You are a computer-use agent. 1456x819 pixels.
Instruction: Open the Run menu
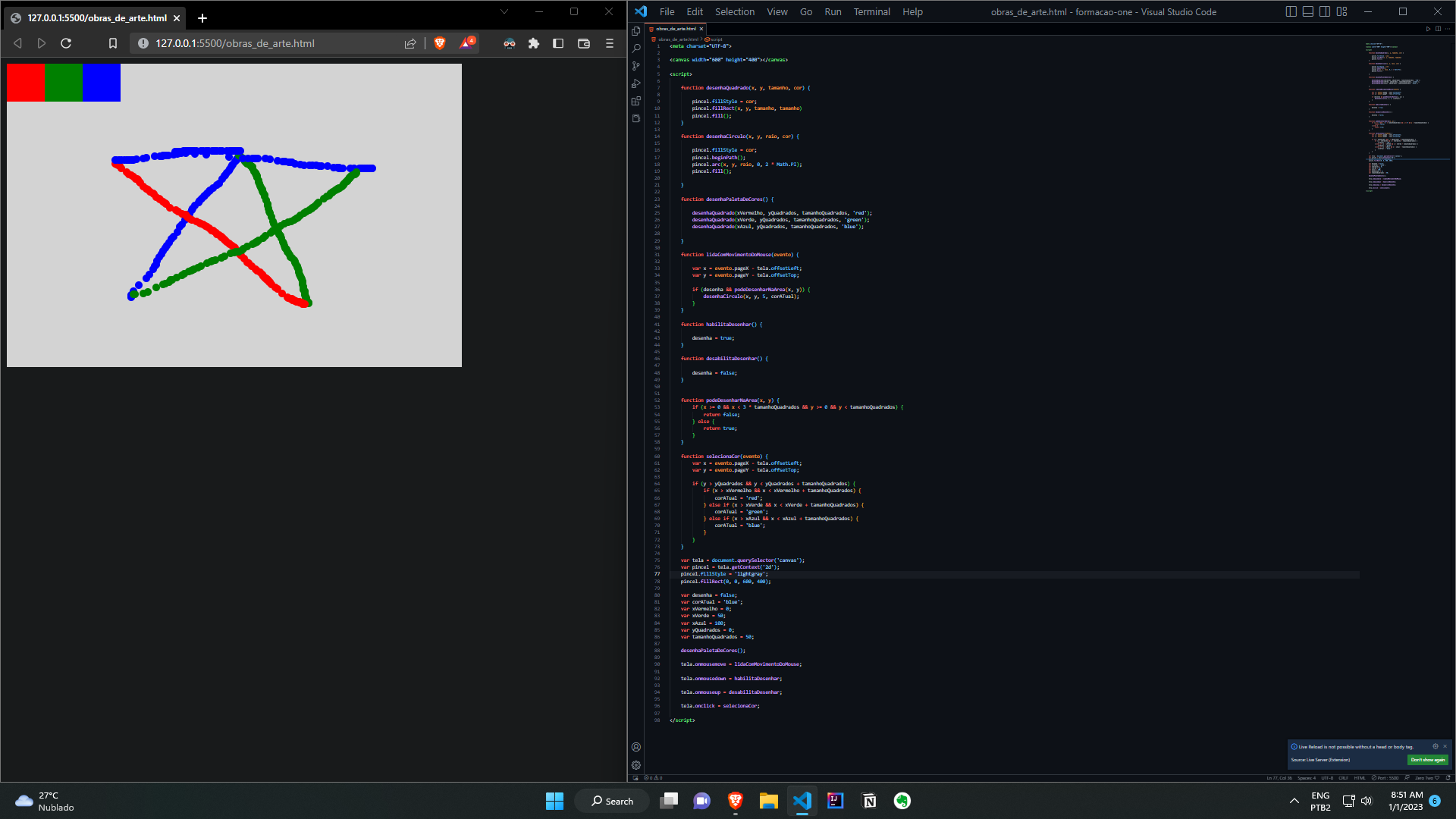[833, 11]
